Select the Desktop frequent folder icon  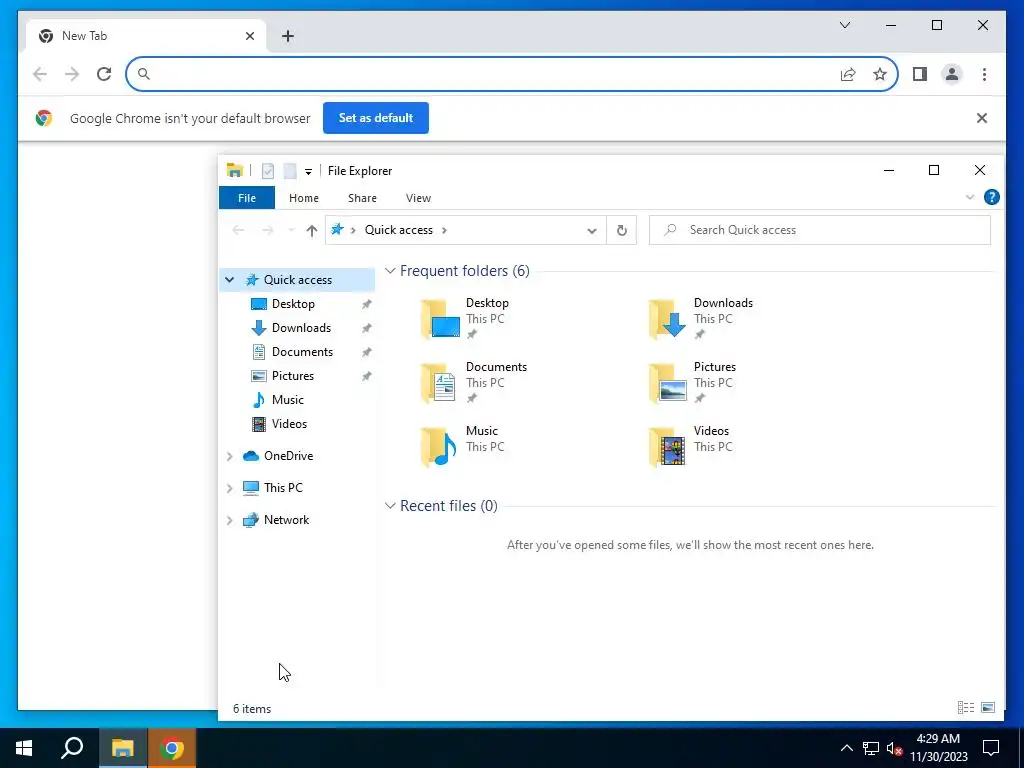coord(441,319)
